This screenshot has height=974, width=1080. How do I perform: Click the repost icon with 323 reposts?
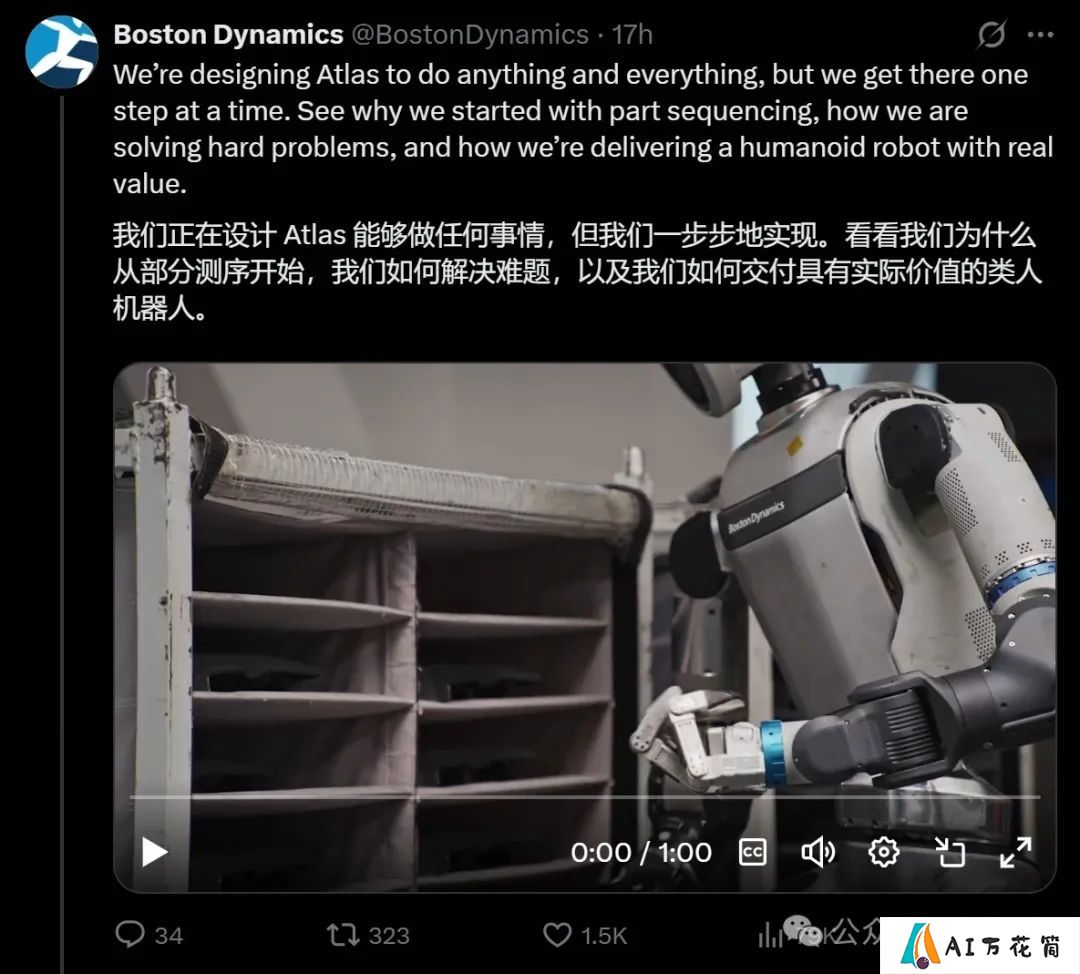pyautogui.click(x=342, y=935)
